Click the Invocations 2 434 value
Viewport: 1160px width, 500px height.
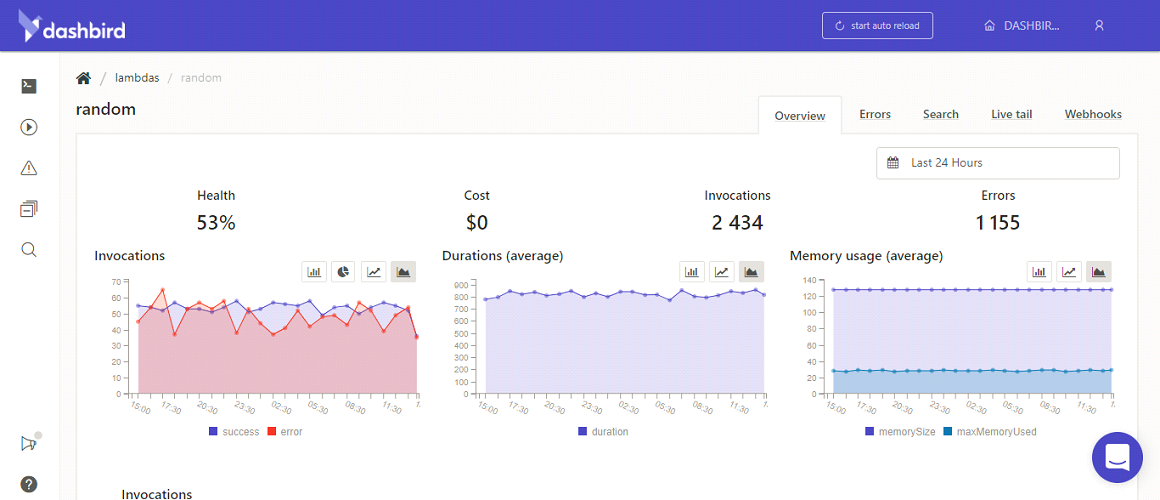tap(738, 222)
